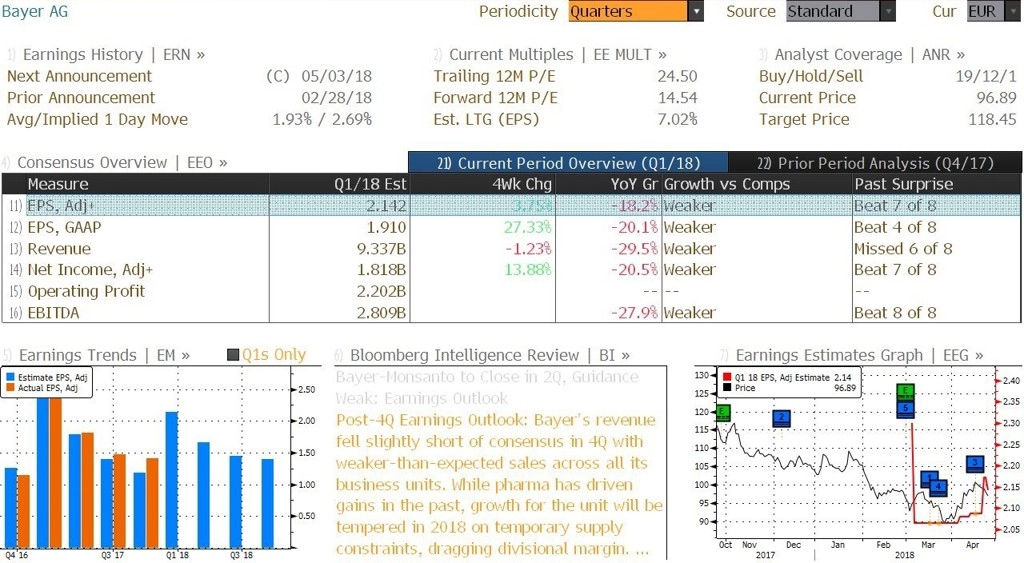Click blue event marker 4 on estimates graph
The image size is (1024, 563).
pyautogui.click(x=938, y=487)
